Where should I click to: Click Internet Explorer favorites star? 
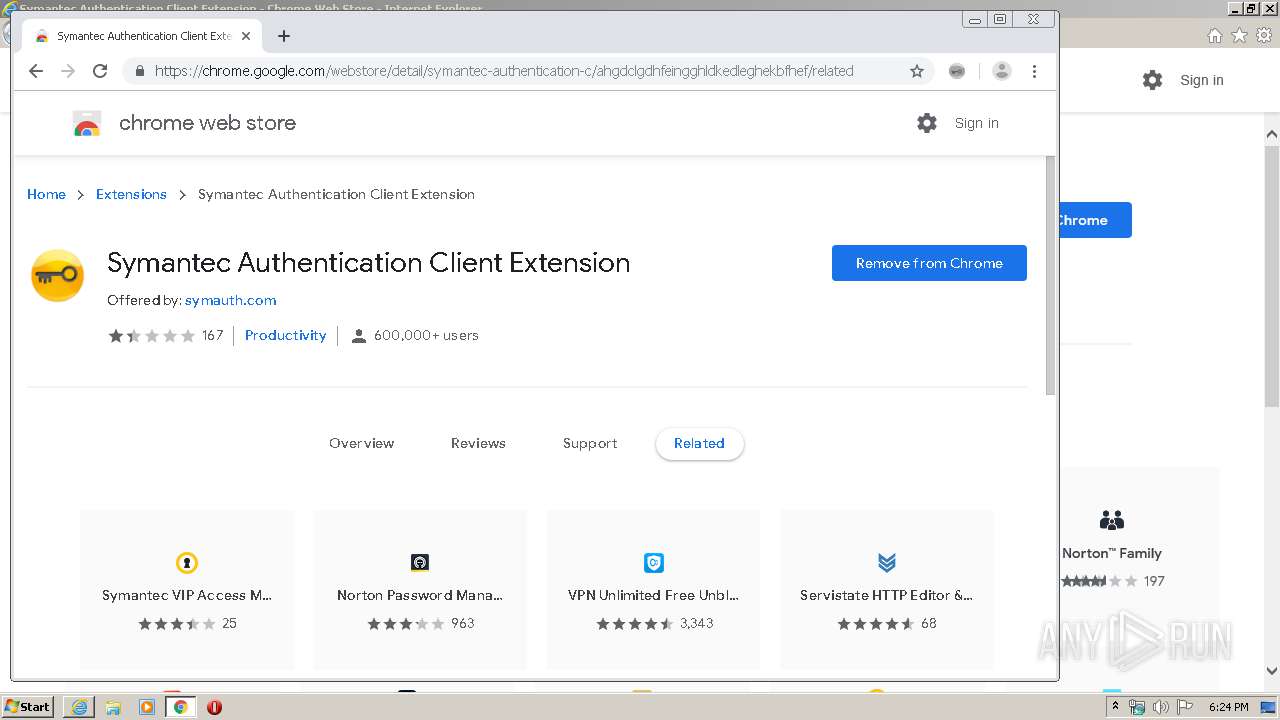pyautogui.click(x=1239, y=36)
